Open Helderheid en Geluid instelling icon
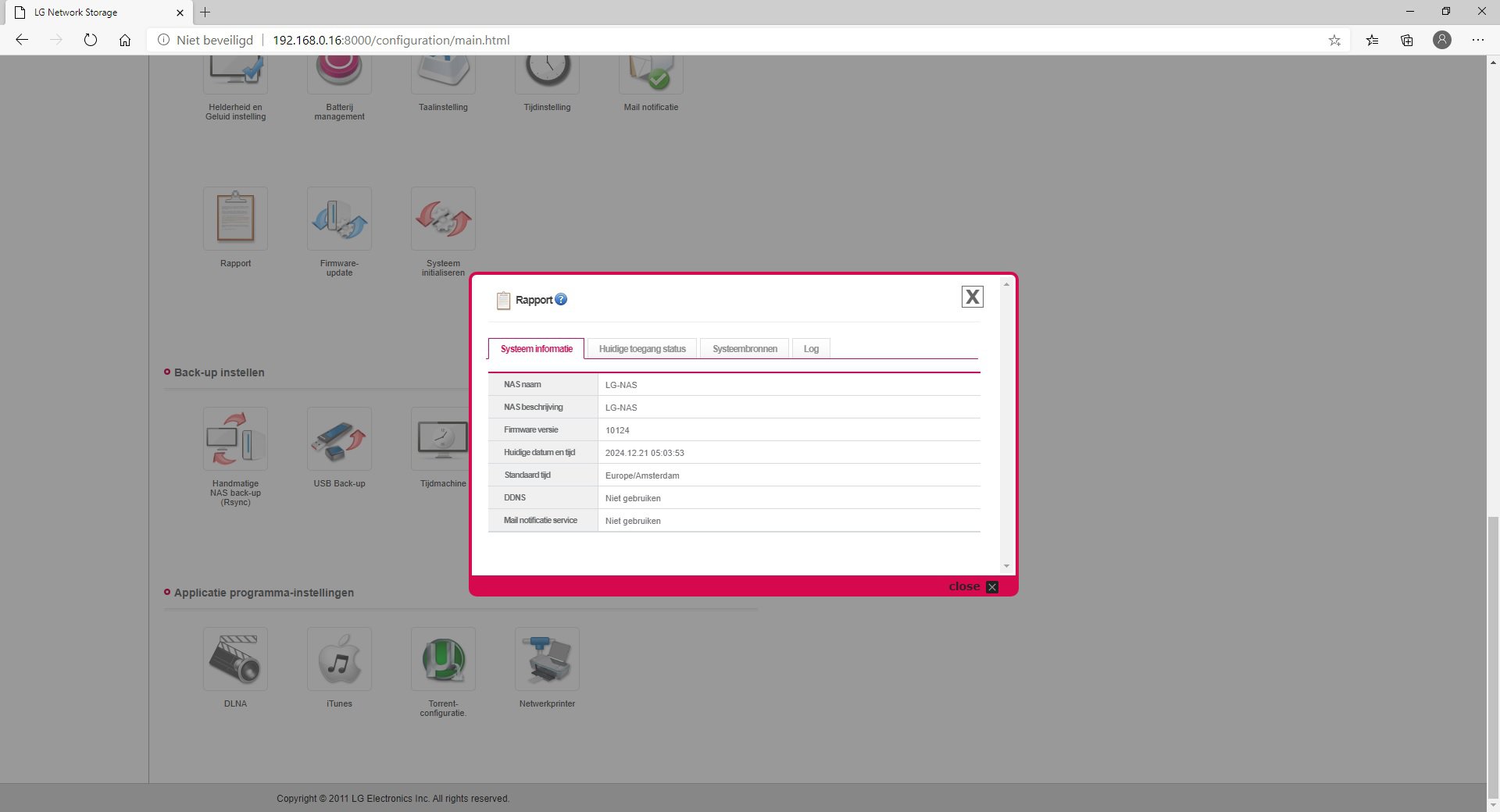The image size is (1500, 812). (235, 74)
